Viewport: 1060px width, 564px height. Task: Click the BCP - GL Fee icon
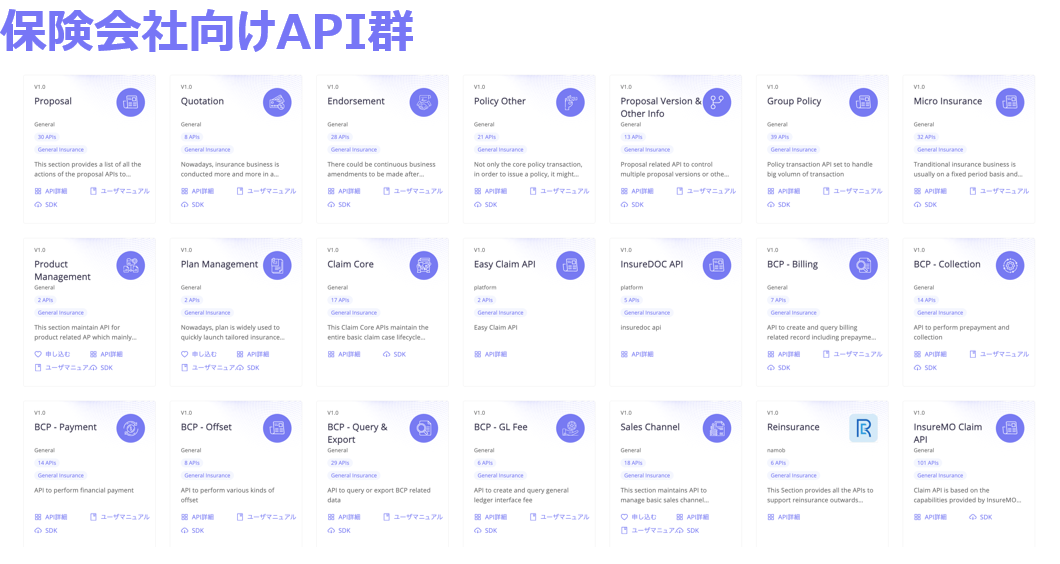pos(571,428)
